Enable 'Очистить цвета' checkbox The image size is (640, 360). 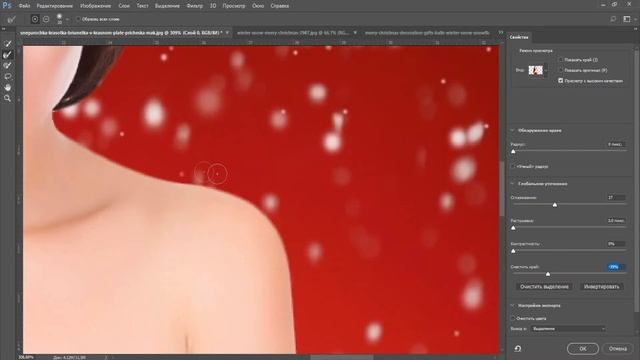[x=513, y=318]
